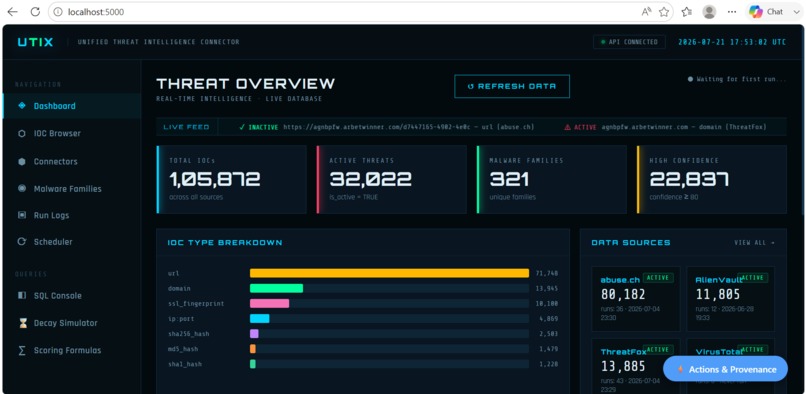Click the site info icon in address bar
This screenshot has height=394, width=806.
[58, 12]
